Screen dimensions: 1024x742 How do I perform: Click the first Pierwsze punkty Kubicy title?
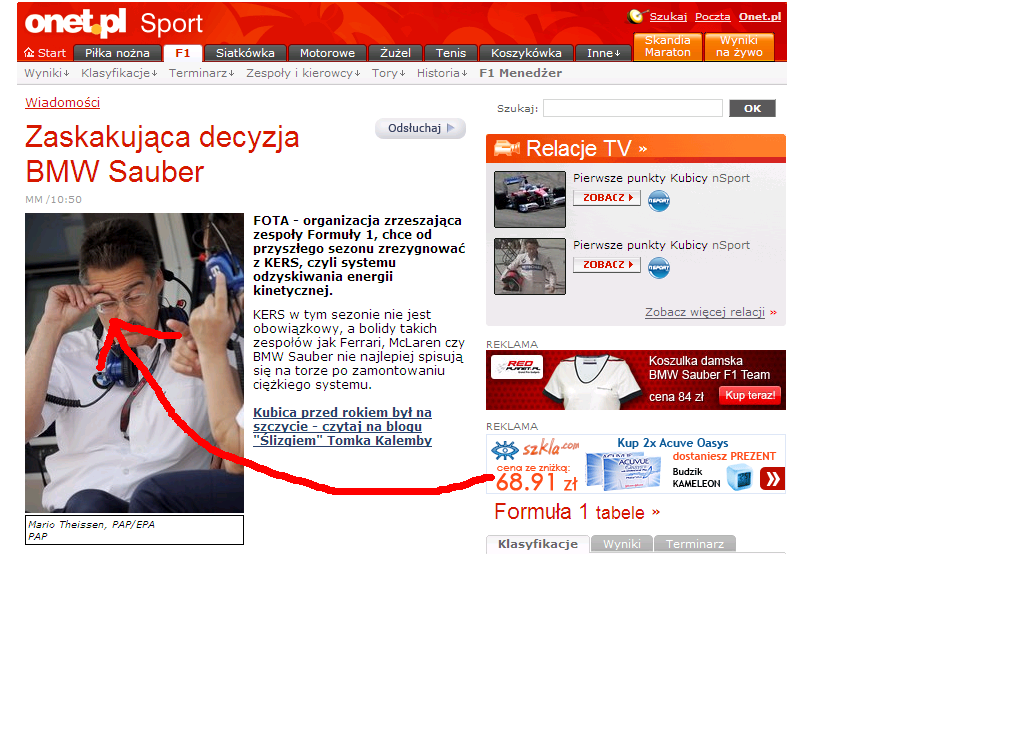pyautogui.click(x=661, y=178)
